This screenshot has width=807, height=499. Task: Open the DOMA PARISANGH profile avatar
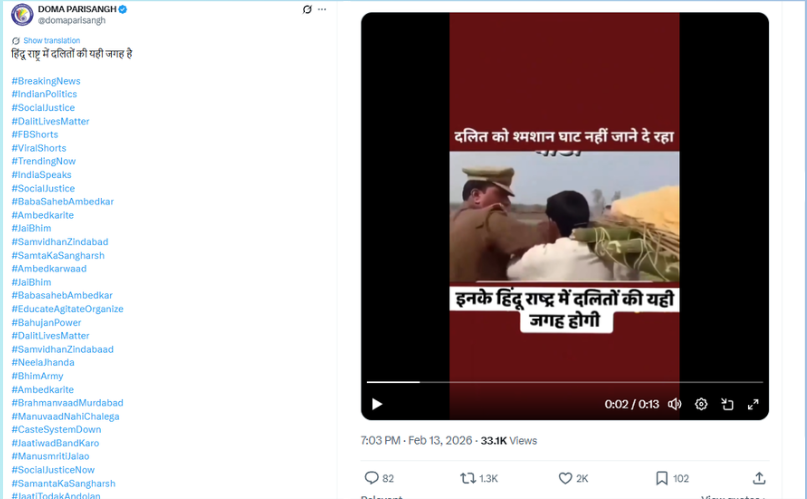coord(22,14)
